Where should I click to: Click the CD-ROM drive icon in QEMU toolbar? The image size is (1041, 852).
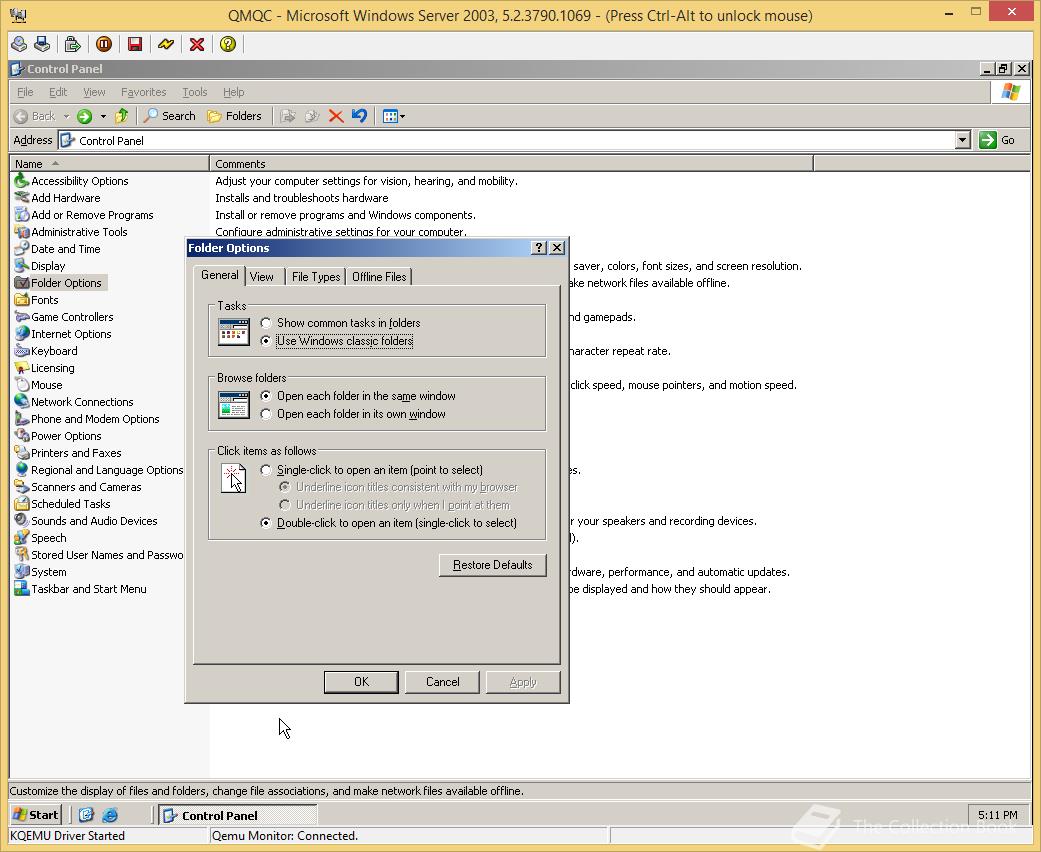(19, 44)
